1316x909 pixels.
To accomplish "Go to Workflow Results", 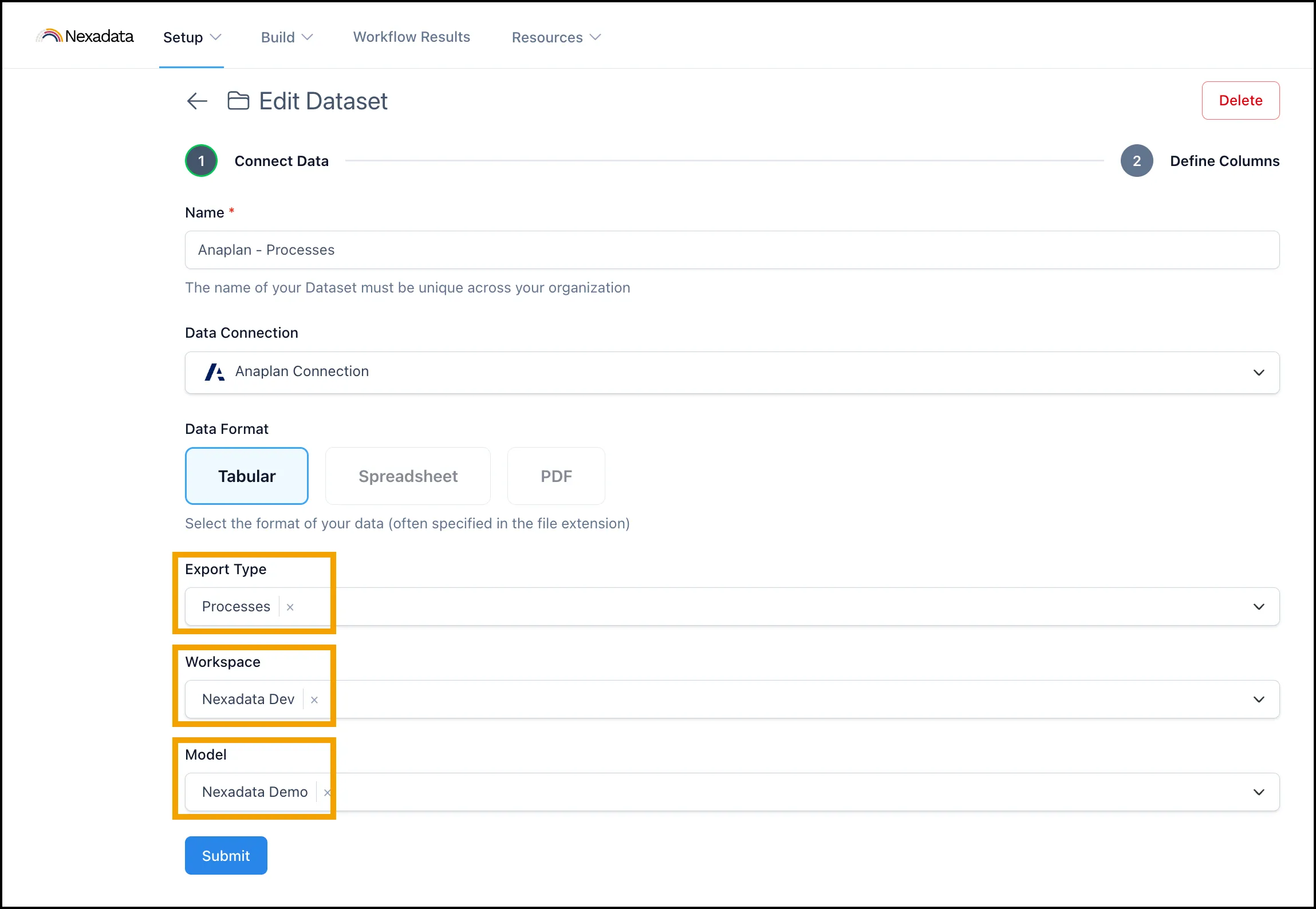I will tap(412, 37).
